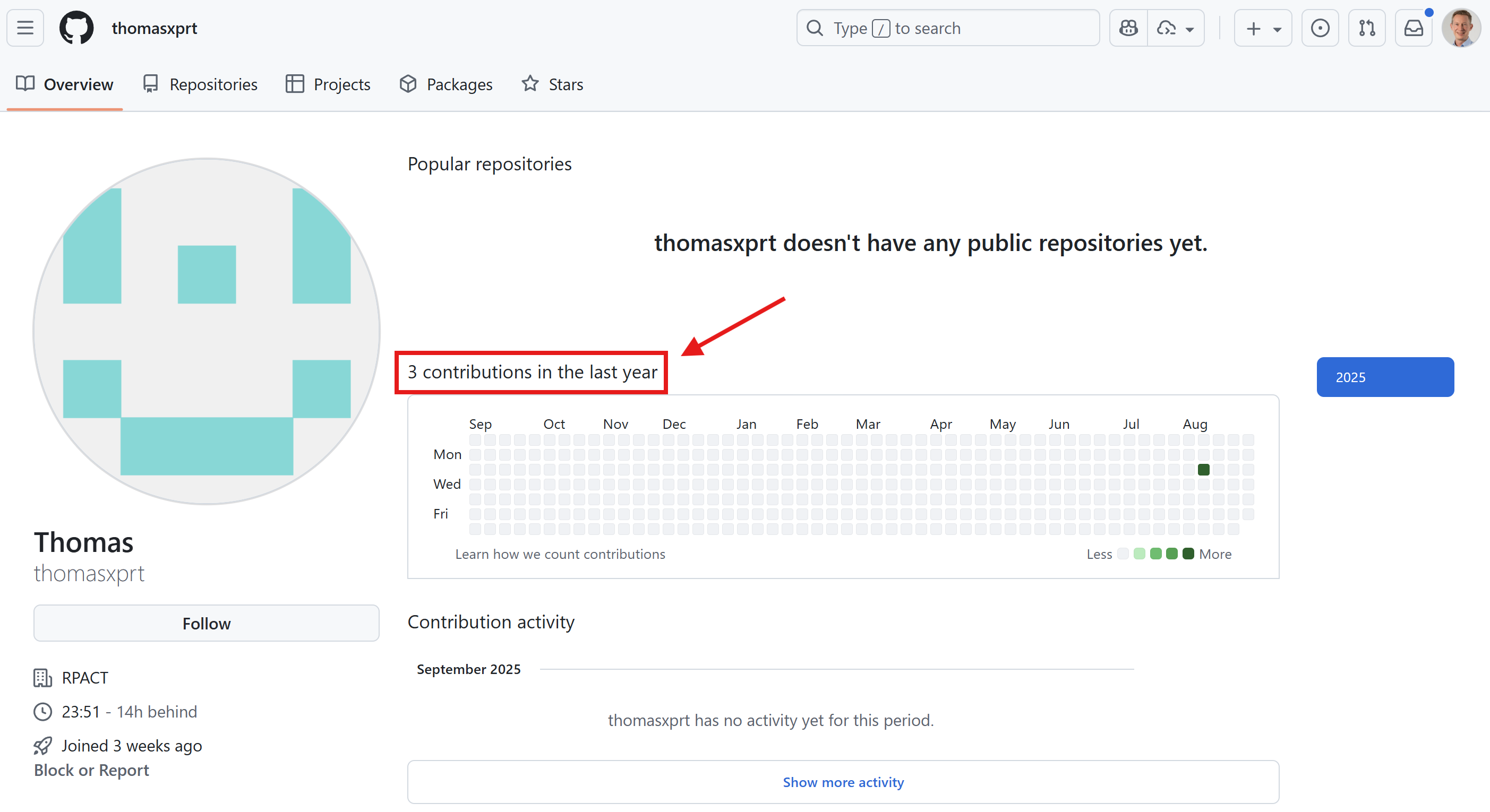Click the user avatar in header

pyautogui.click(x=1460, y=28)
